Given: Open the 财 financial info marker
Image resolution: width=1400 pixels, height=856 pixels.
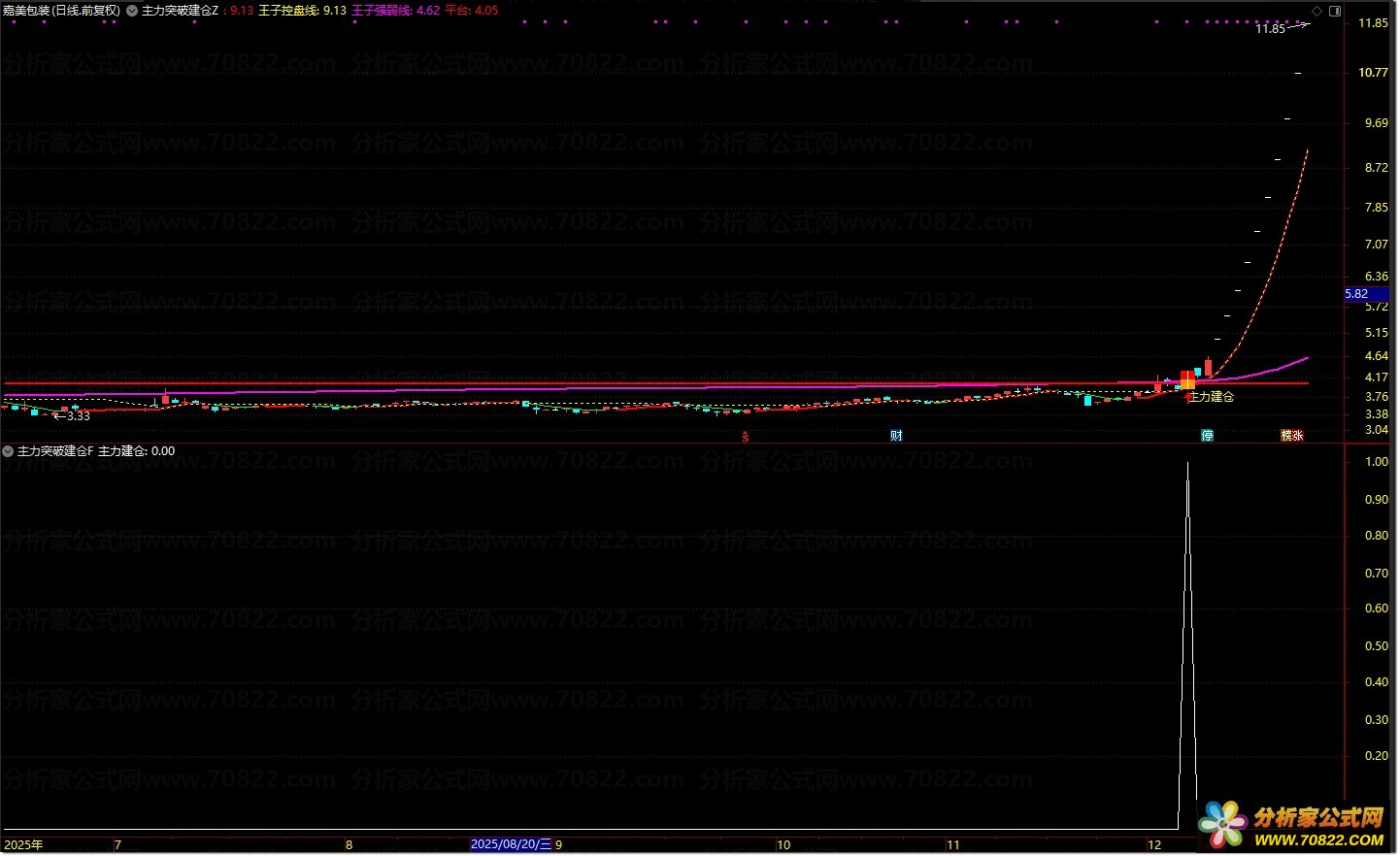Looking at the screenshot, I should [896, 436].
